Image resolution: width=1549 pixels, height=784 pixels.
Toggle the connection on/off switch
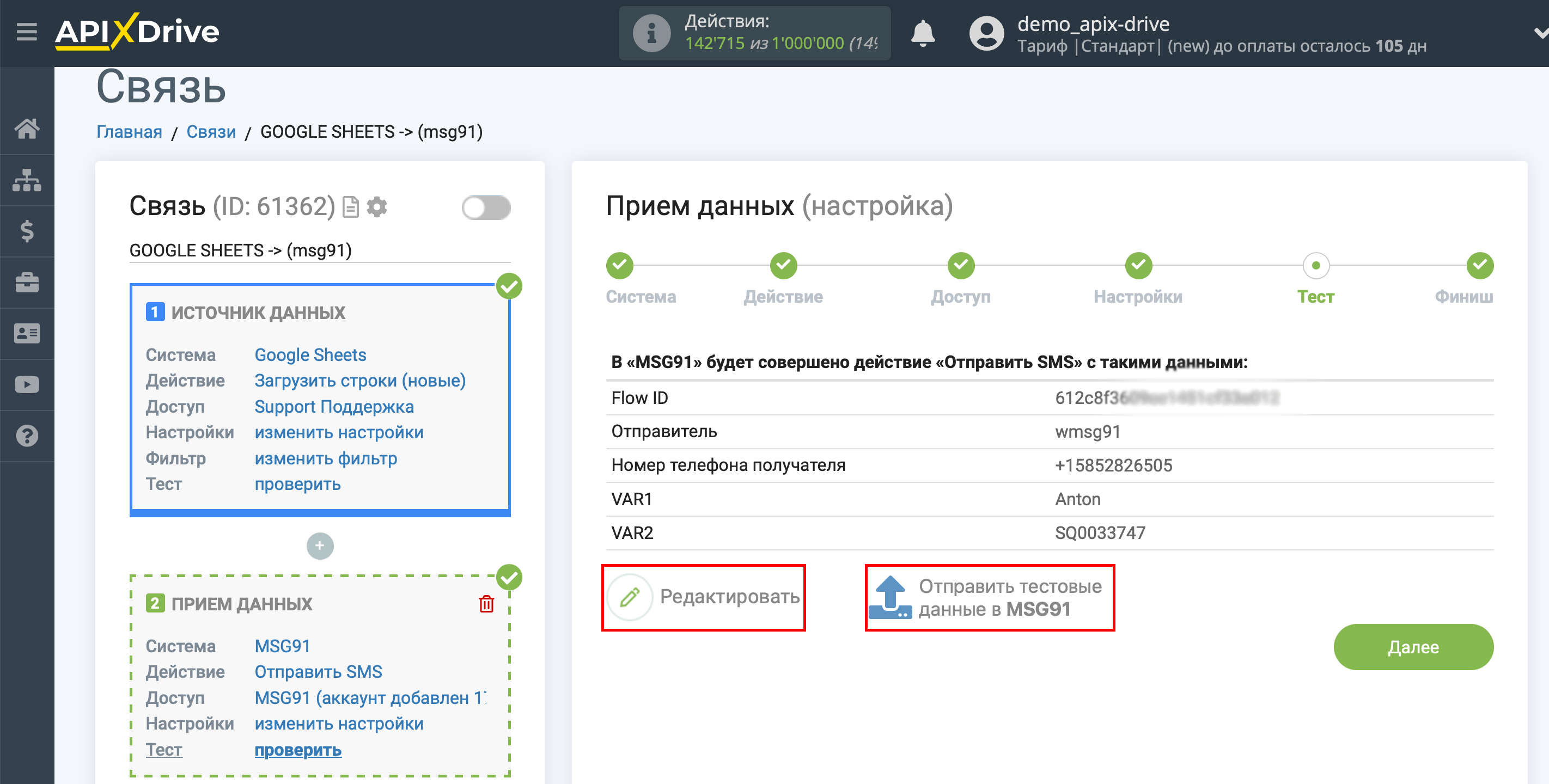tap(486, 208)
